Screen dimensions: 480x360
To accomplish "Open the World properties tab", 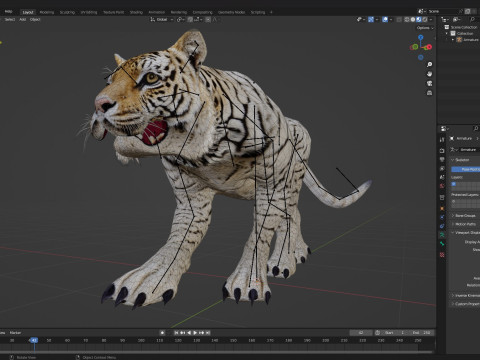I will point(442,186).
